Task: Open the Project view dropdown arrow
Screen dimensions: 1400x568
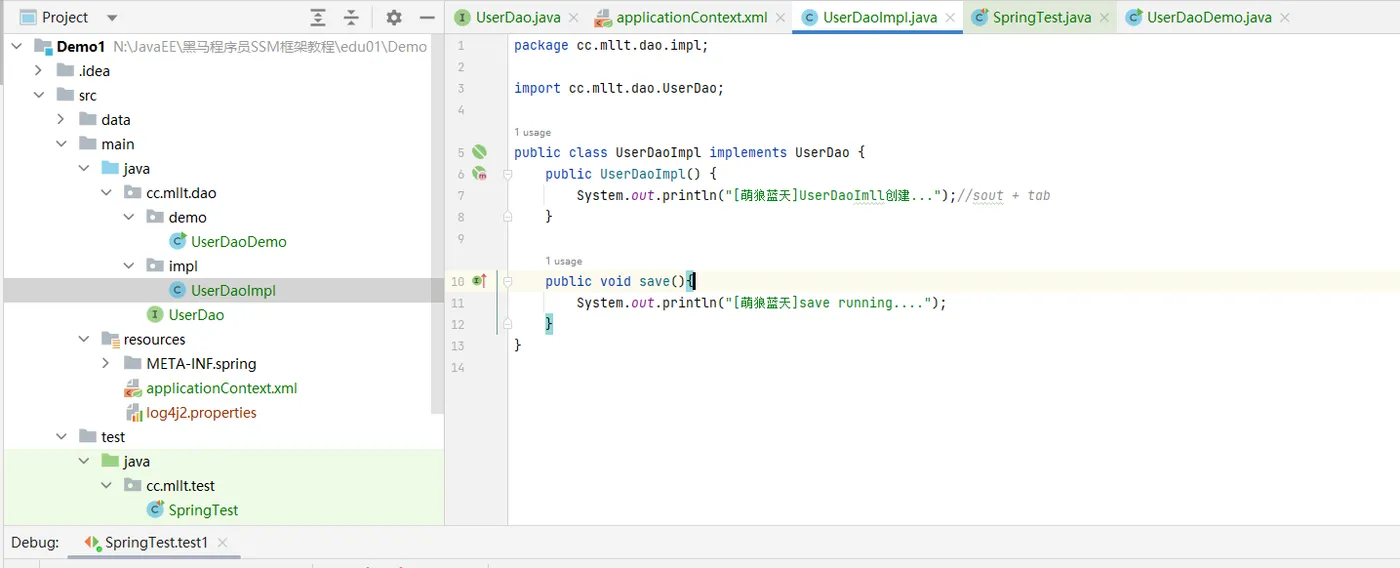Action: (x=112, y=18)
